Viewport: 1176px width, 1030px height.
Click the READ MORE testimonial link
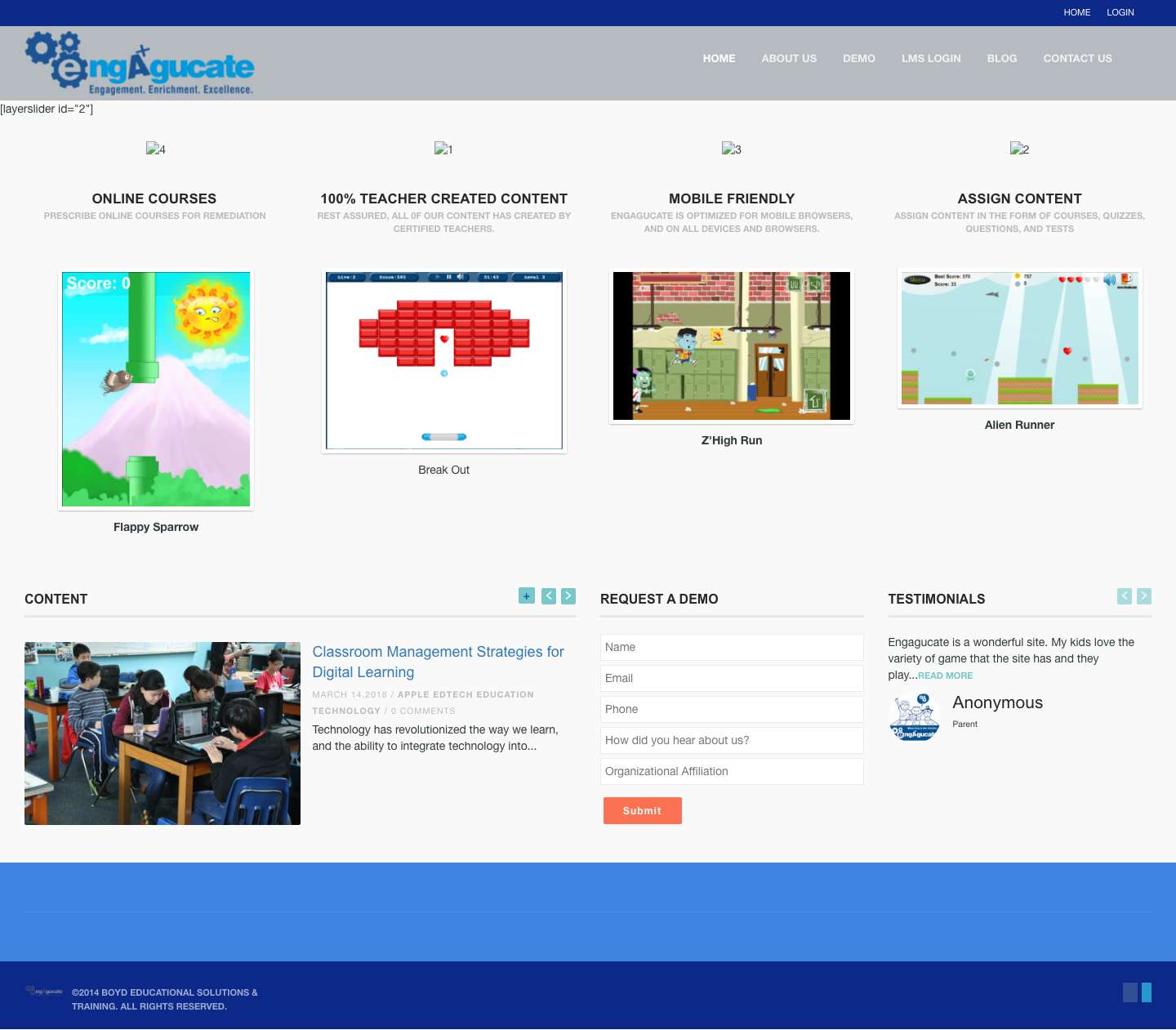[x=945, y=676]
